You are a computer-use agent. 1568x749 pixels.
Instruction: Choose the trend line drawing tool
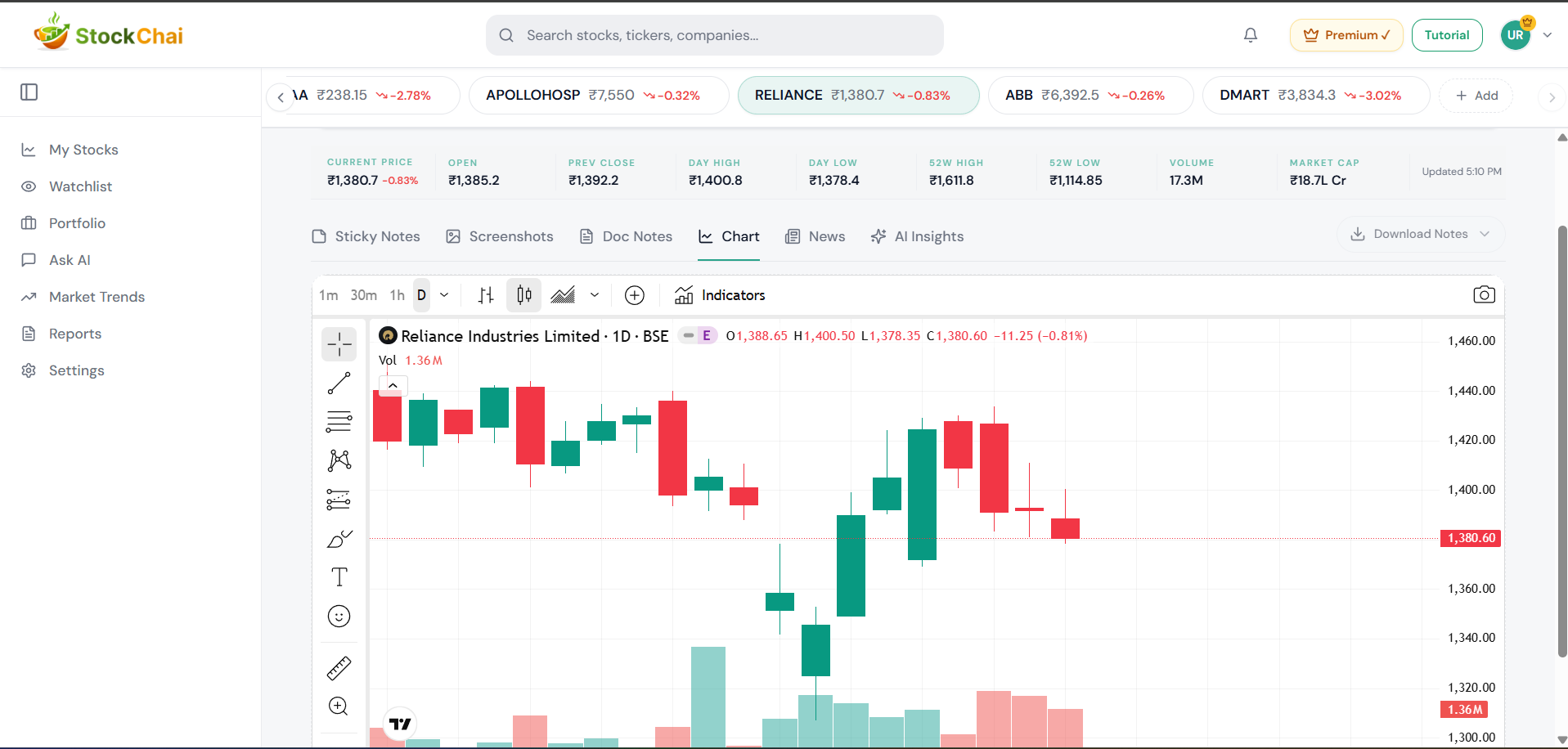[339, 383]
